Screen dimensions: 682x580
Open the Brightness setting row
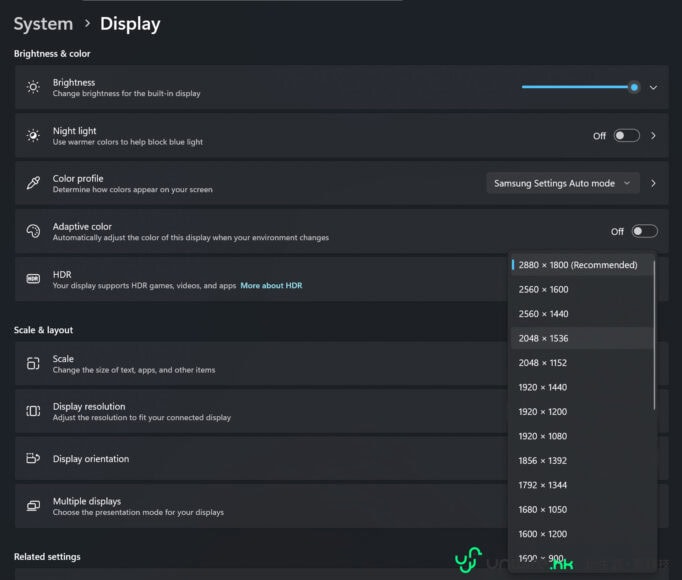pyautogui.click(x=341, y=87)
